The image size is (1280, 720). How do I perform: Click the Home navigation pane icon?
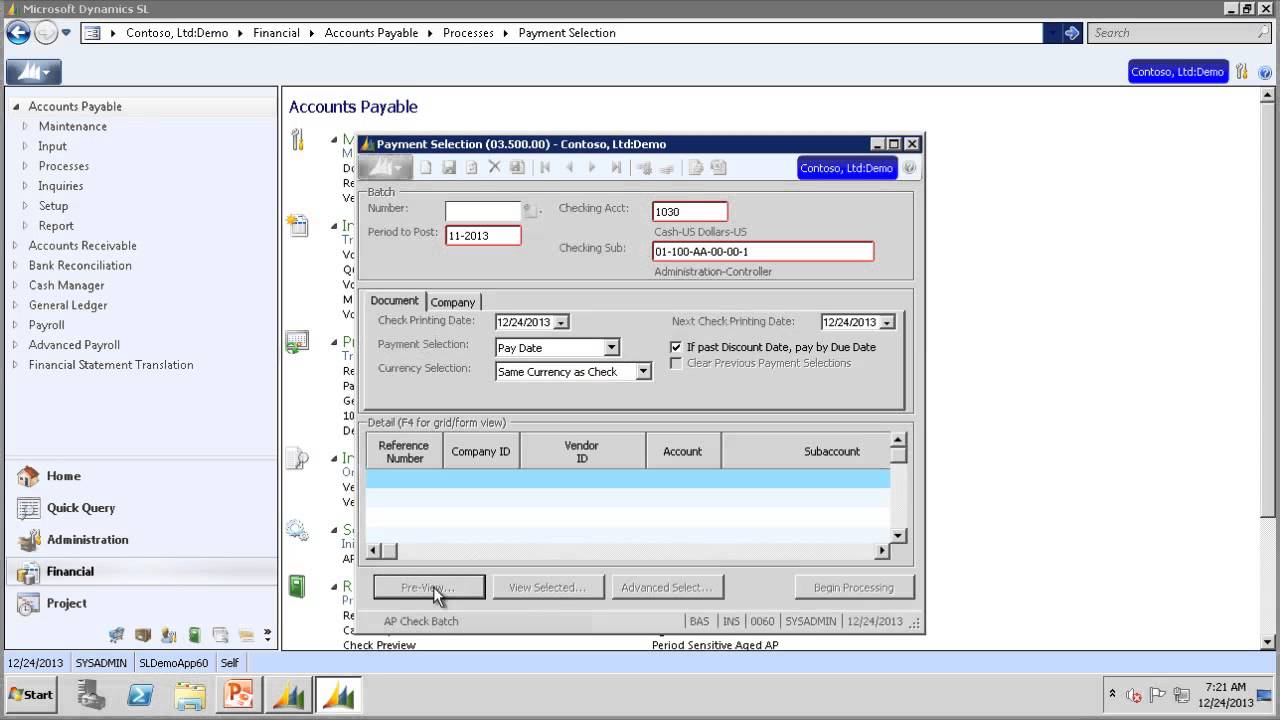[x=29, y=476]
